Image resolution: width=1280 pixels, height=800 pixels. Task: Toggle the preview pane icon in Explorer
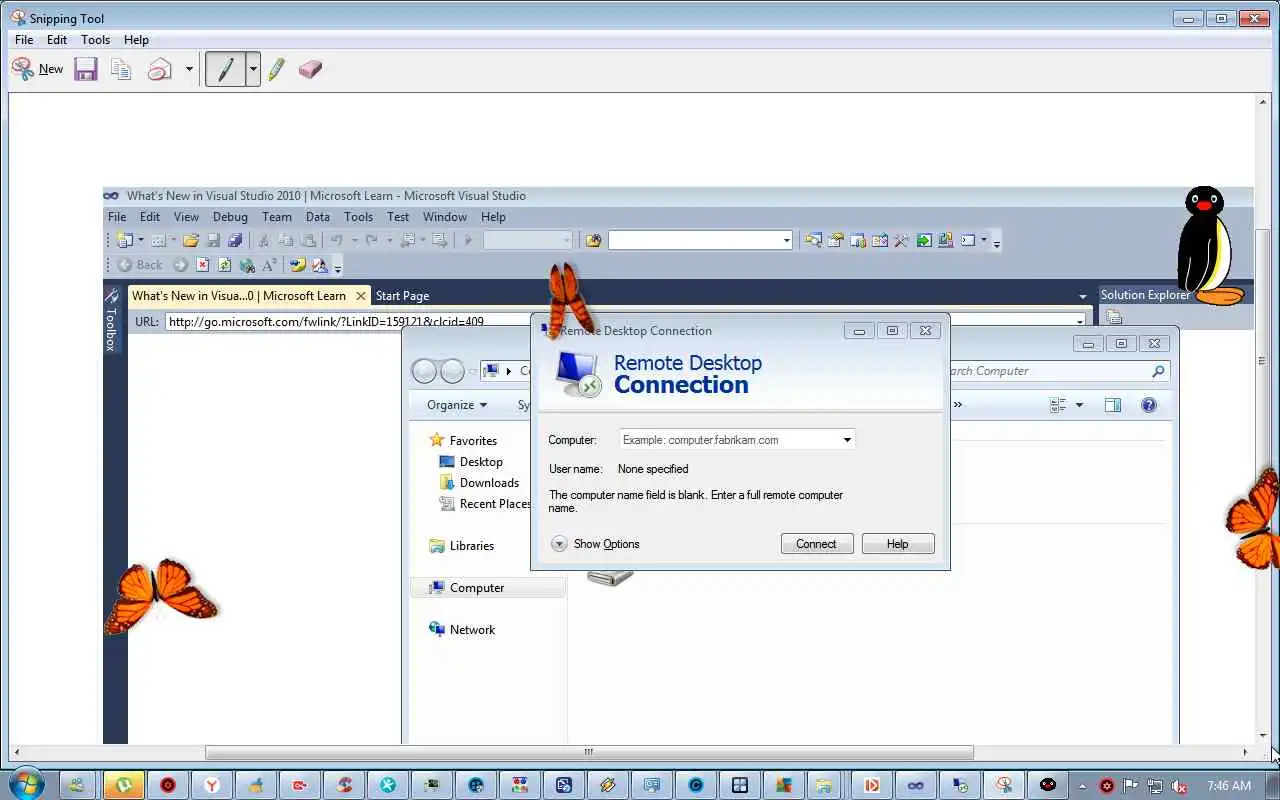point(1113,405)
